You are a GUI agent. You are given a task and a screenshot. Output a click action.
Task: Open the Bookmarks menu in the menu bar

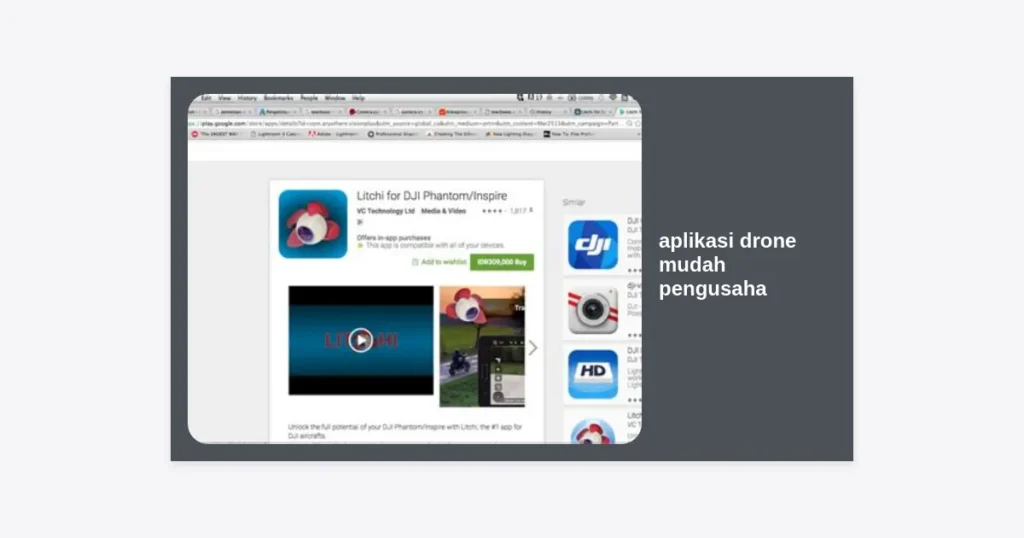click(278, 98)
